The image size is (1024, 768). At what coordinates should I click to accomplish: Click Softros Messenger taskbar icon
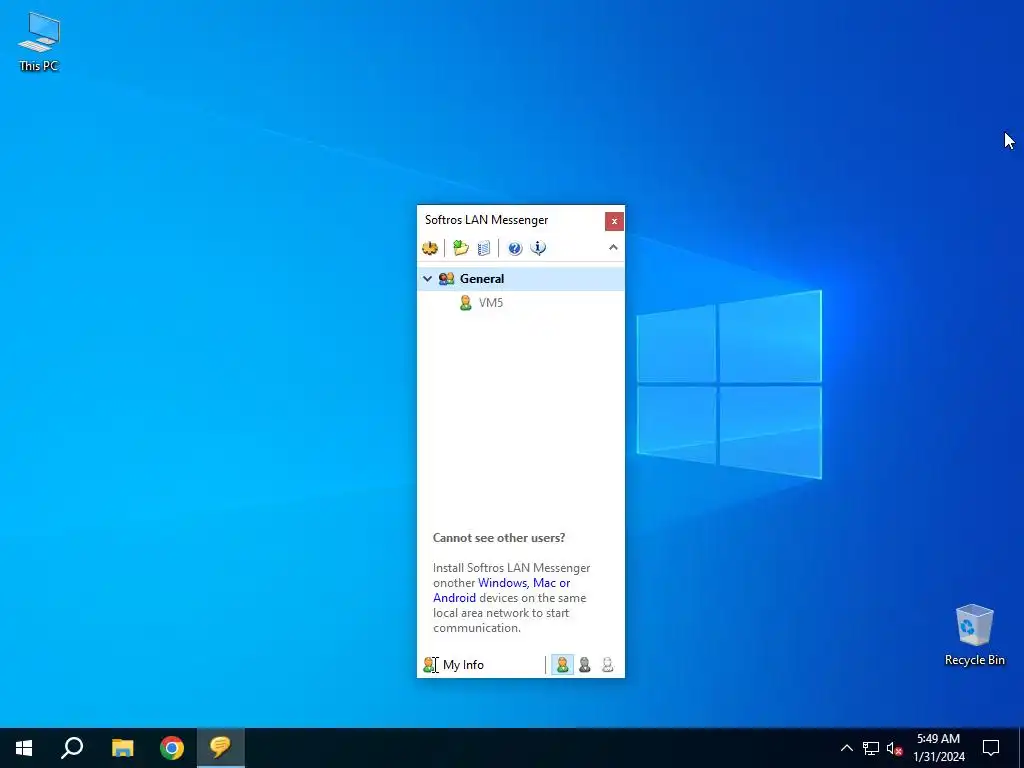[x=221, y=748]
